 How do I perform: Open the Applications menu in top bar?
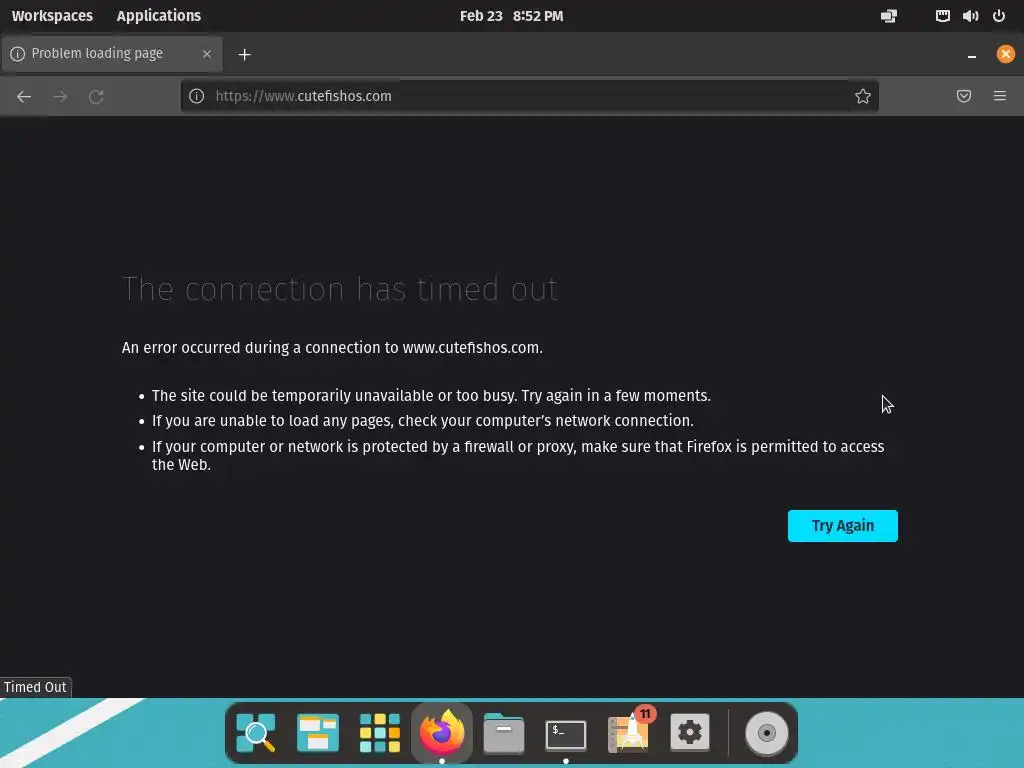tap(159, 16)
